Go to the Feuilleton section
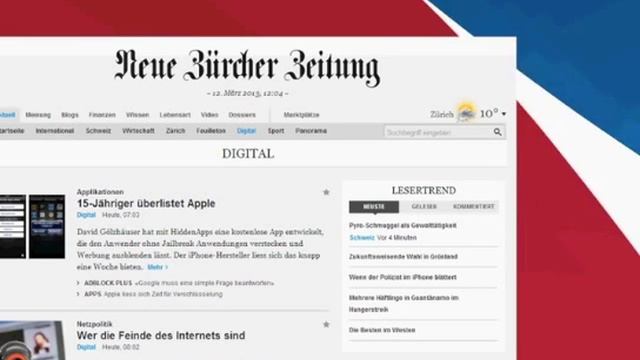The width and height of the screenshot is (640, 360). point(211,131)
